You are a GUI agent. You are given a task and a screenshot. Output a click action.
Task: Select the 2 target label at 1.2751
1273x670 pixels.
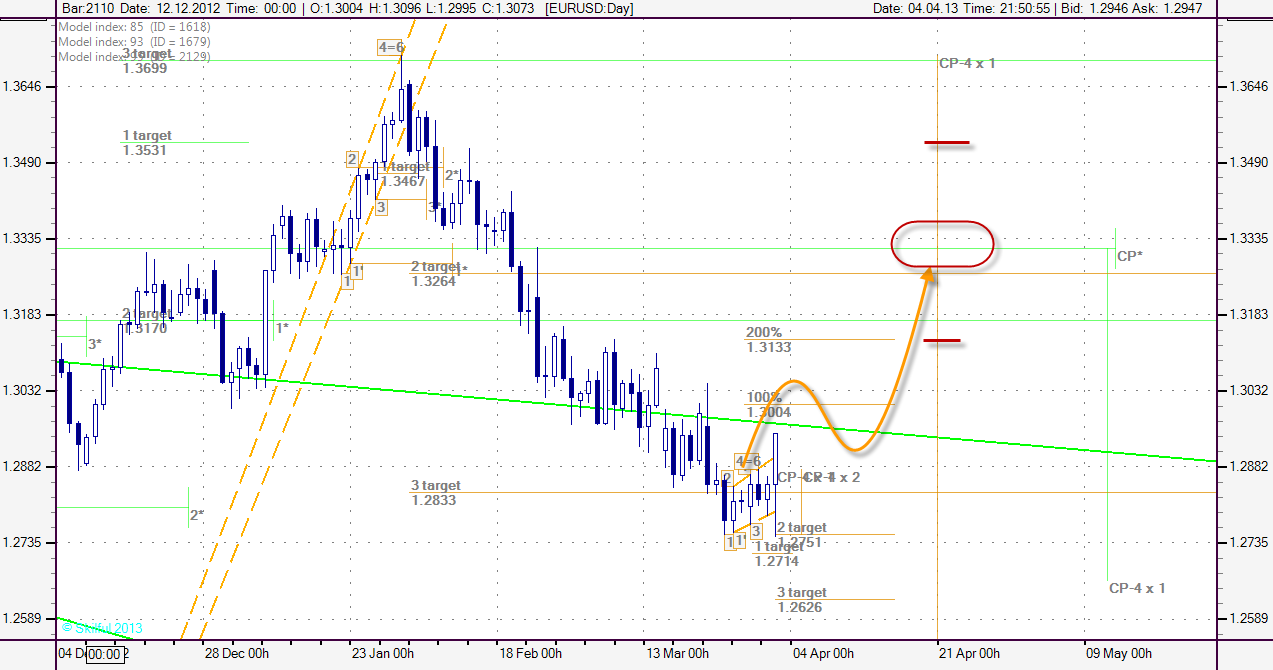(801, 534)
